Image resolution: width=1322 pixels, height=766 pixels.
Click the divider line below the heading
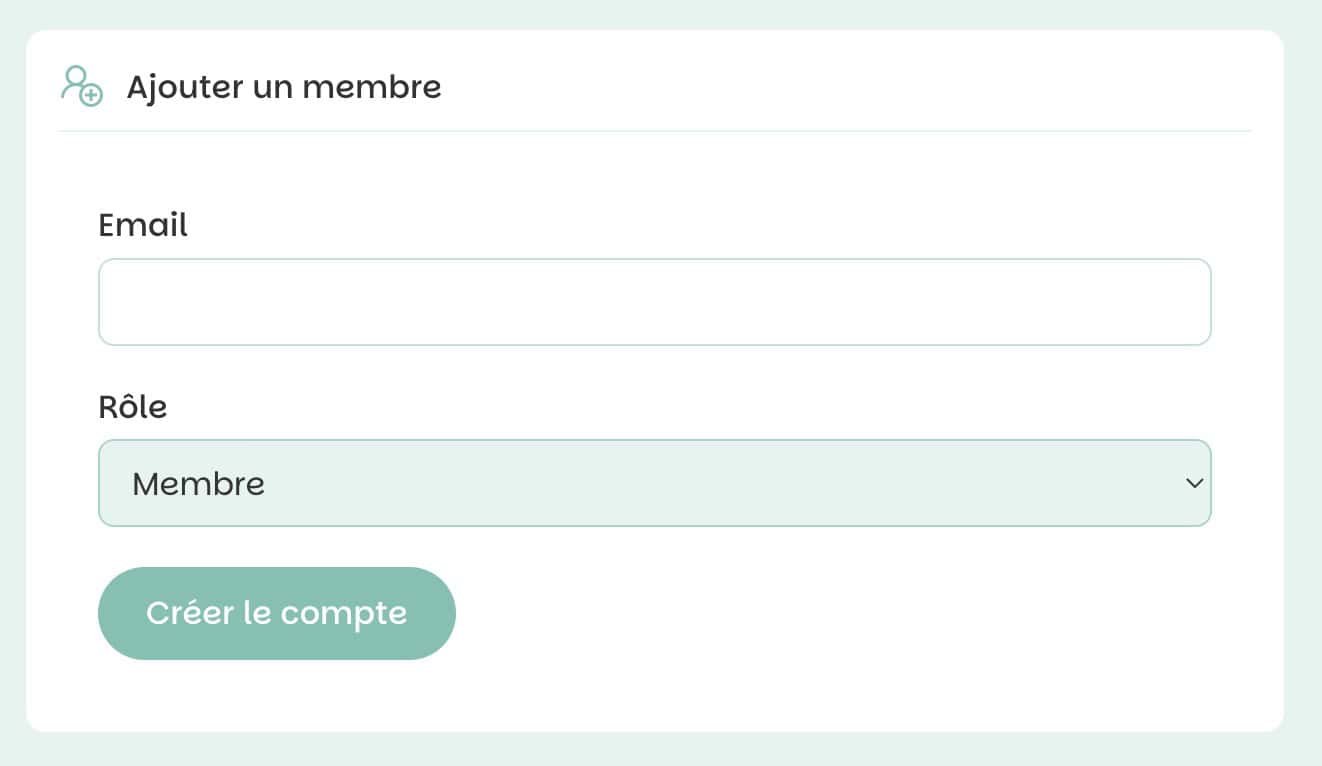(x=655, y=131)
